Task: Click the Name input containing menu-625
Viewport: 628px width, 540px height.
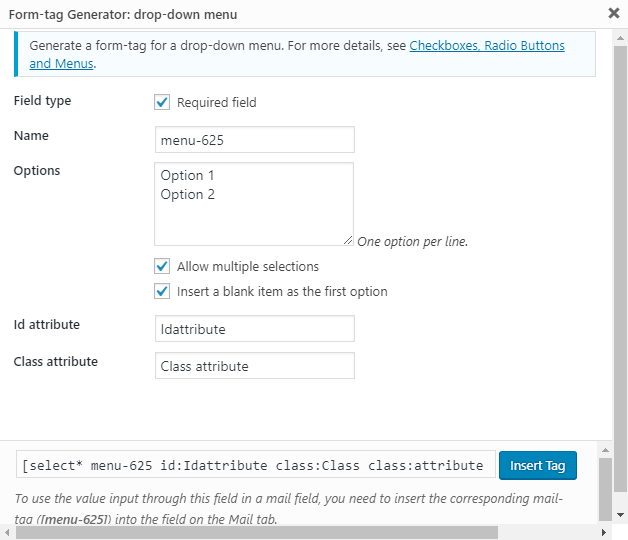Action: point(254,140)
